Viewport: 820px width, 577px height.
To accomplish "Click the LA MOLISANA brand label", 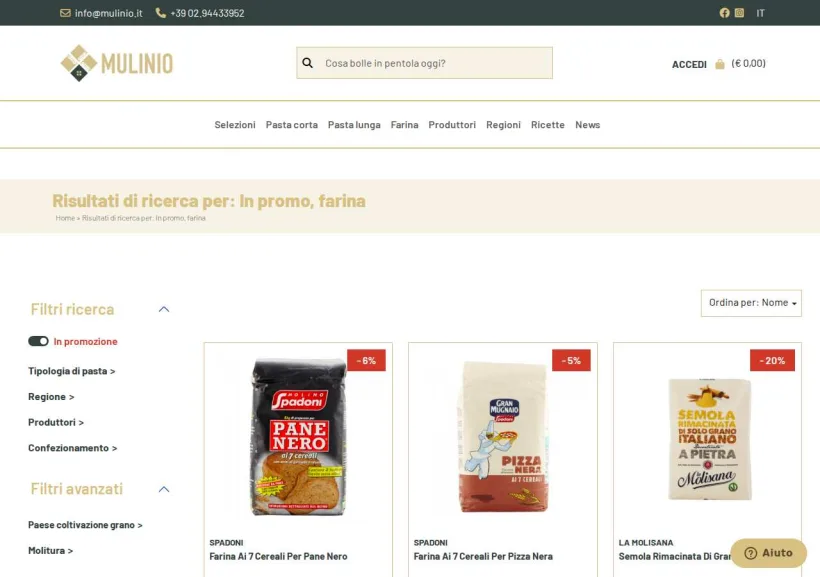I will (646, 543).
